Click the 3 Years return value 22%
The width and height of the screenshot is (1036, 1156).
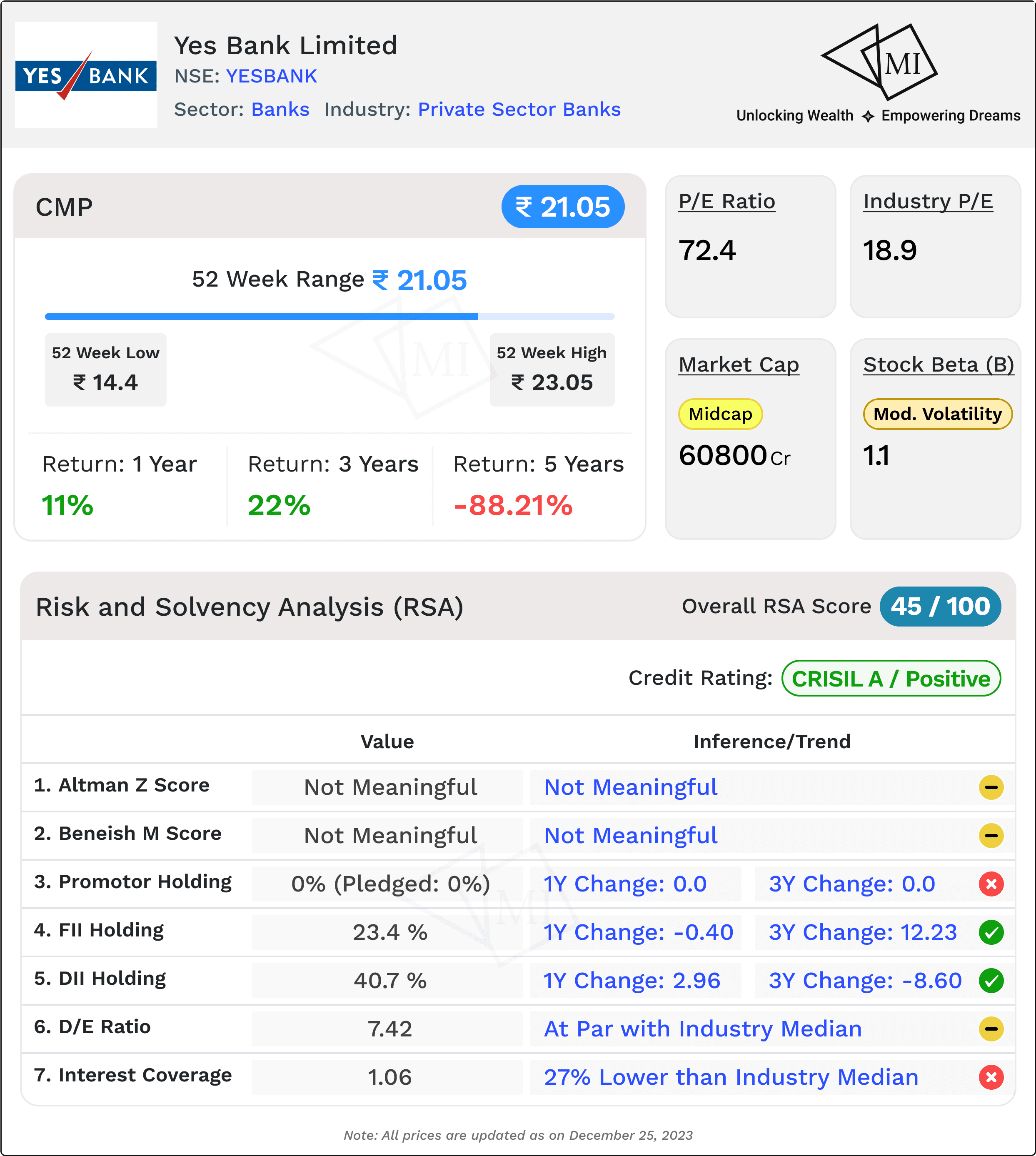[x=279, y=505]
